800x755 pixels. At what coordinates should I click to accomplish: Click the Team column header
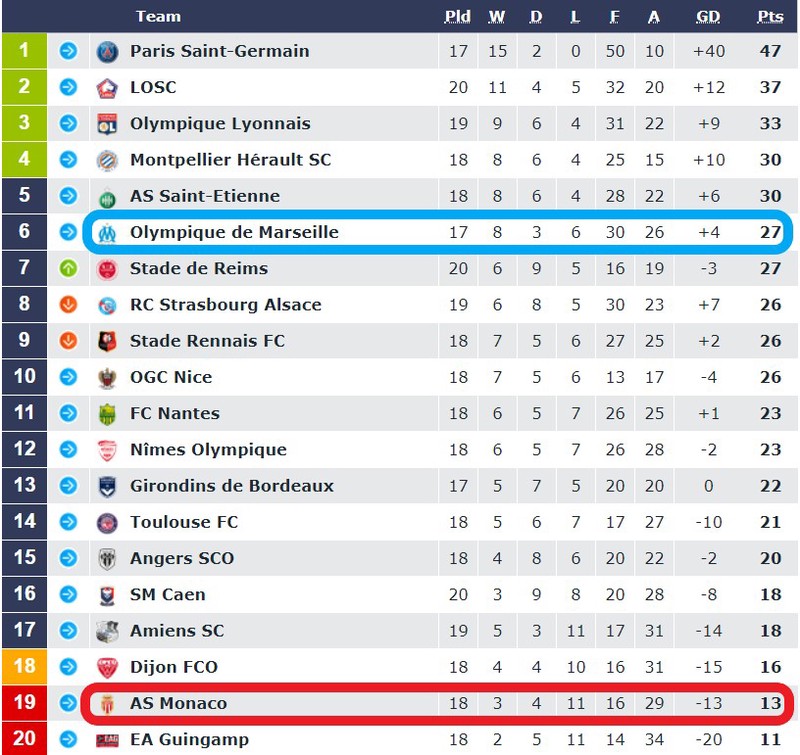click(x=158, y=17)
